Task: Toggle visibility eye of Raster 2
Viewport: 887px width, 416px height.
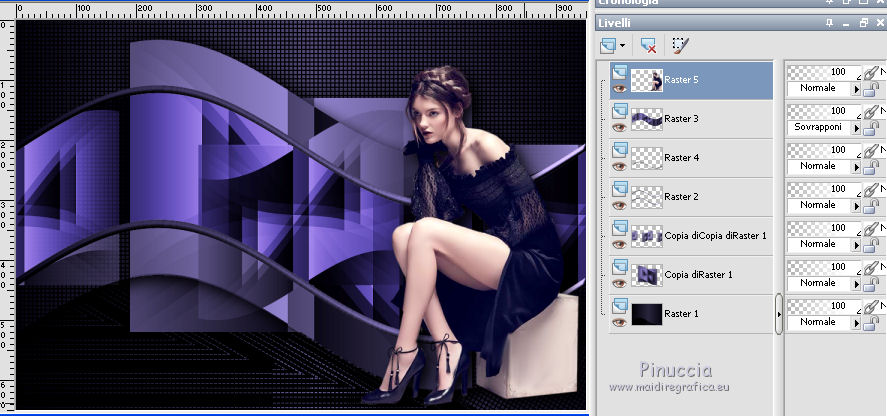Action: pos(619,205)
